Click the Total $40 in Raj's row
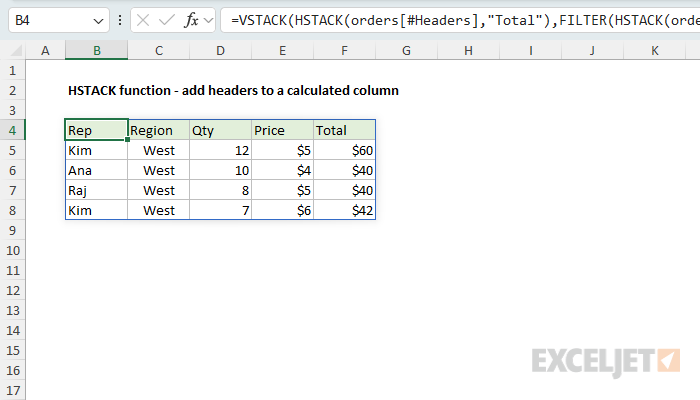The width and height of the screenshot is (700, 400). (344, 191)
